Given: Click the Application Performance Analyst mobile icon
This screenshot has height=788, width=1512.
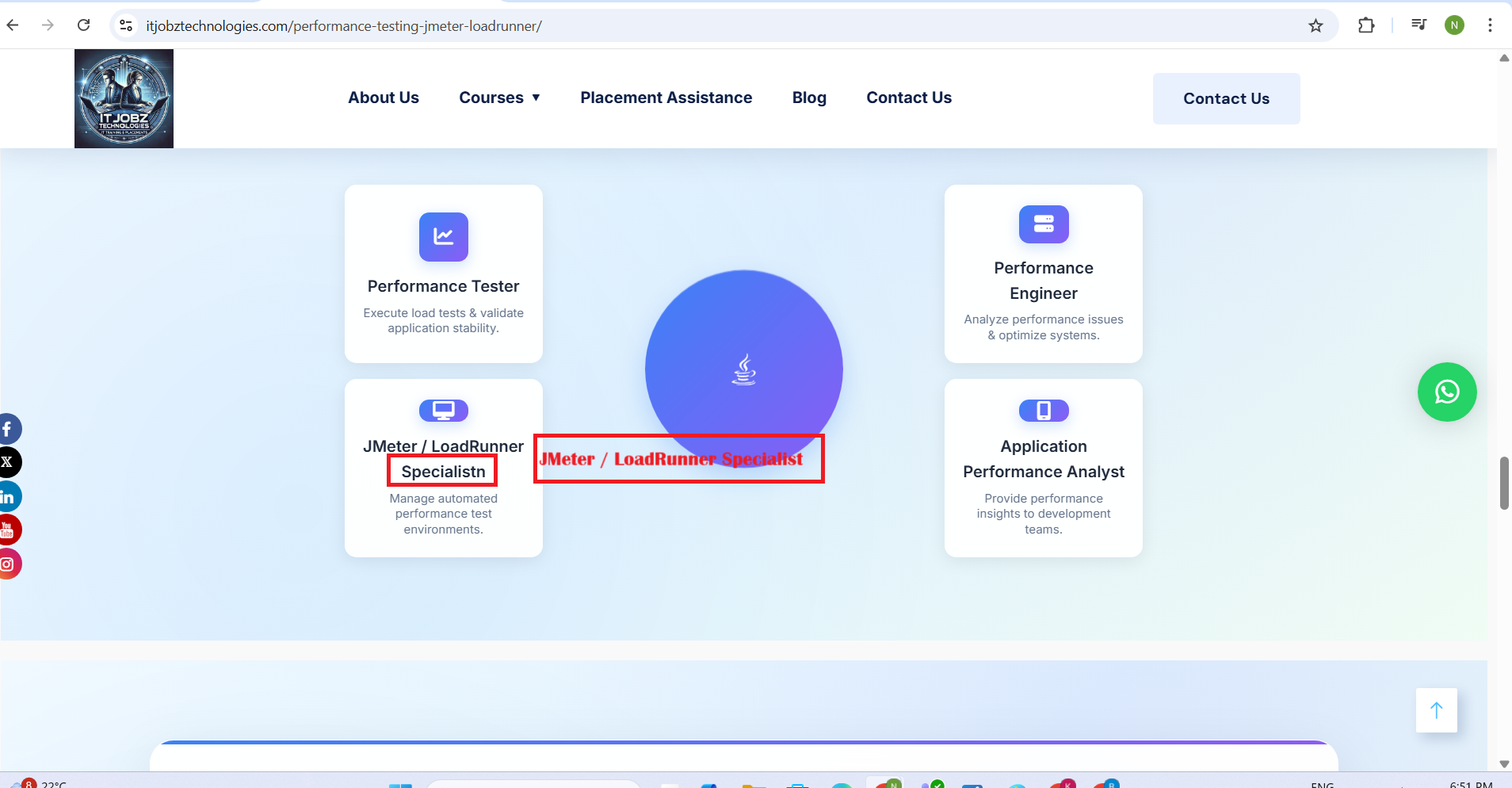Looking at the screenshot, I should [1043, 411].
